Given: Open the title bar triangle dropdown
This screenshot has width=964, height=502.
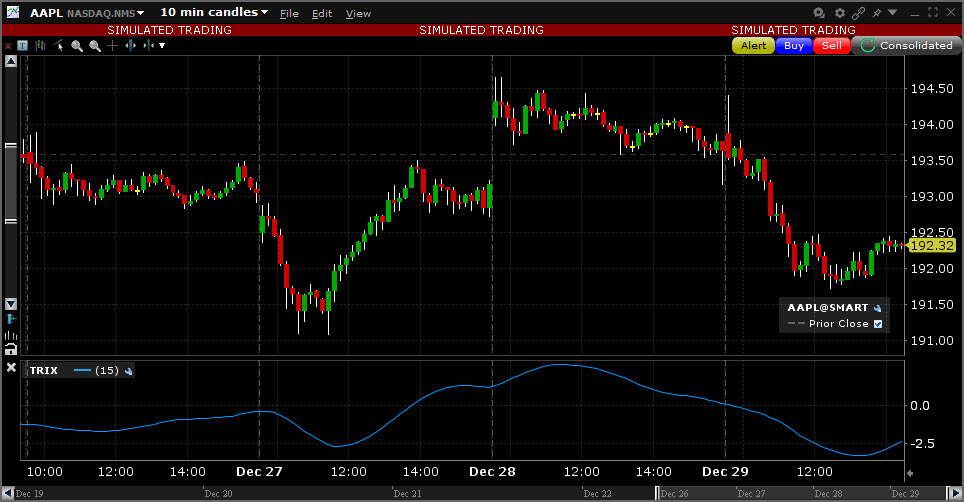Looking at the screenshot, I should [x=893, y=12].
